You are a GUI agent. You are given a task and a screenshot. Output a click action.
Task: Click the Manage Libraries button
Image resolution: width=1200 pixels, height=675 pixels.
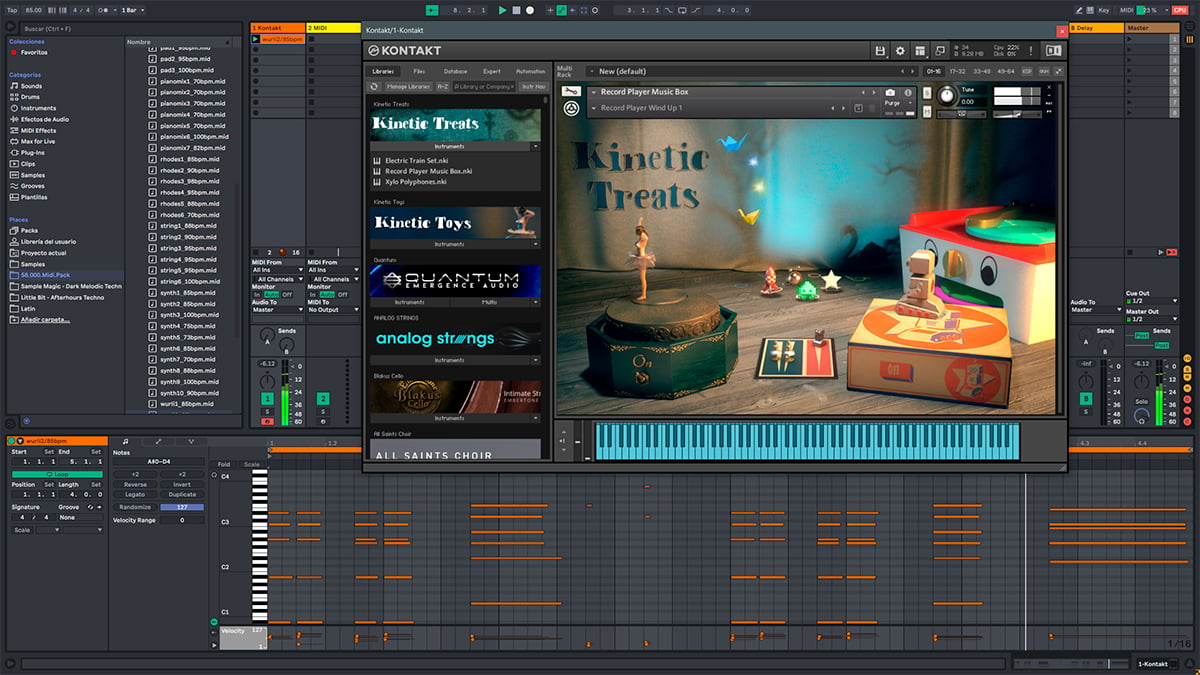tap(407, 87)
